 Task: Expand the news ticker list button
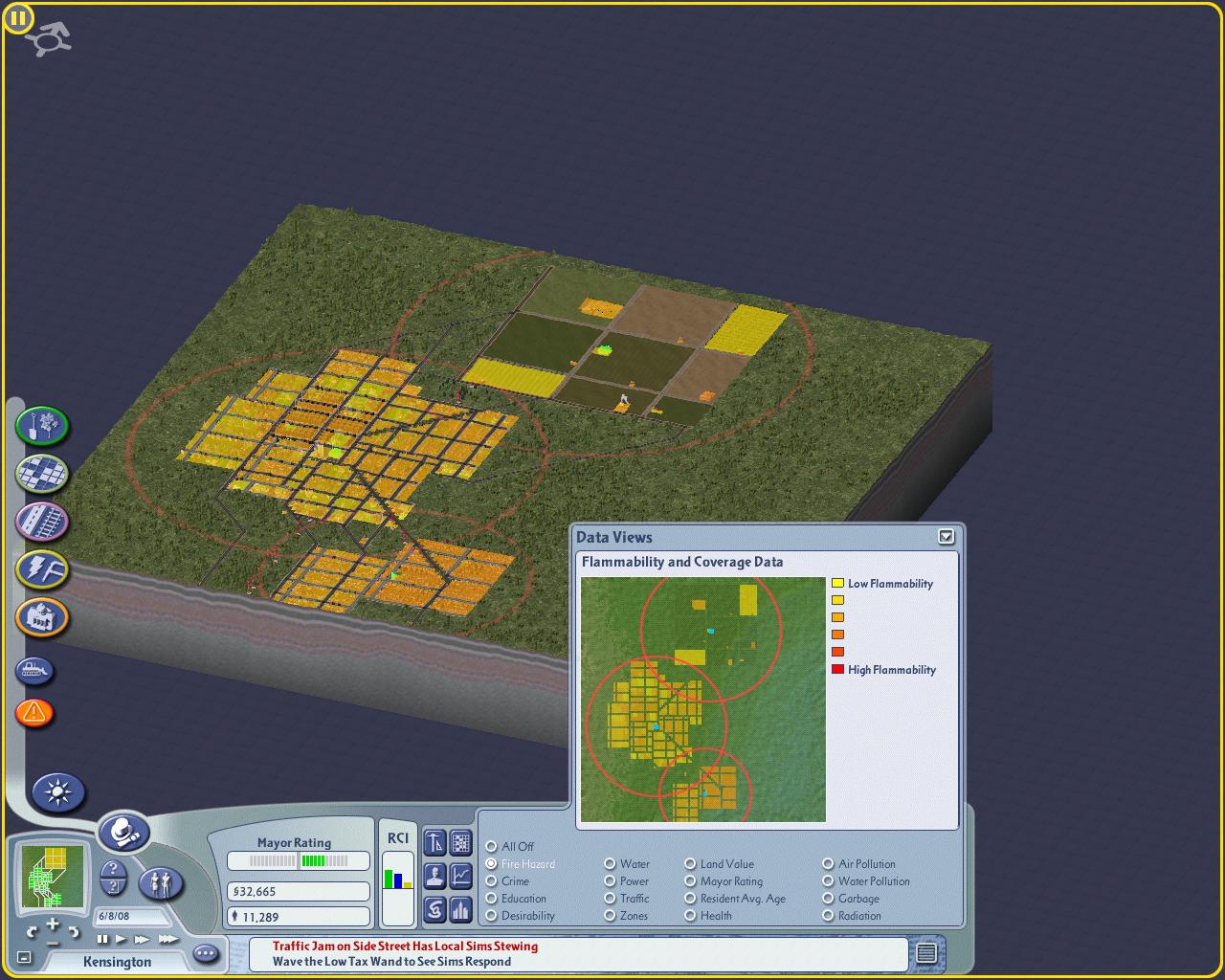click(925, 953)
